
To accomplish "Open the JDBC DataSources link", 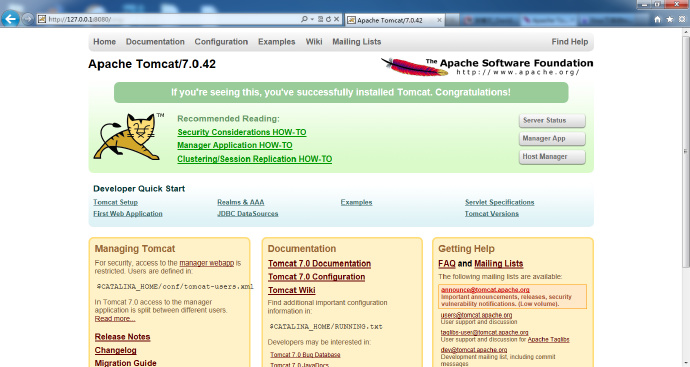I will [x=247, y=213].
